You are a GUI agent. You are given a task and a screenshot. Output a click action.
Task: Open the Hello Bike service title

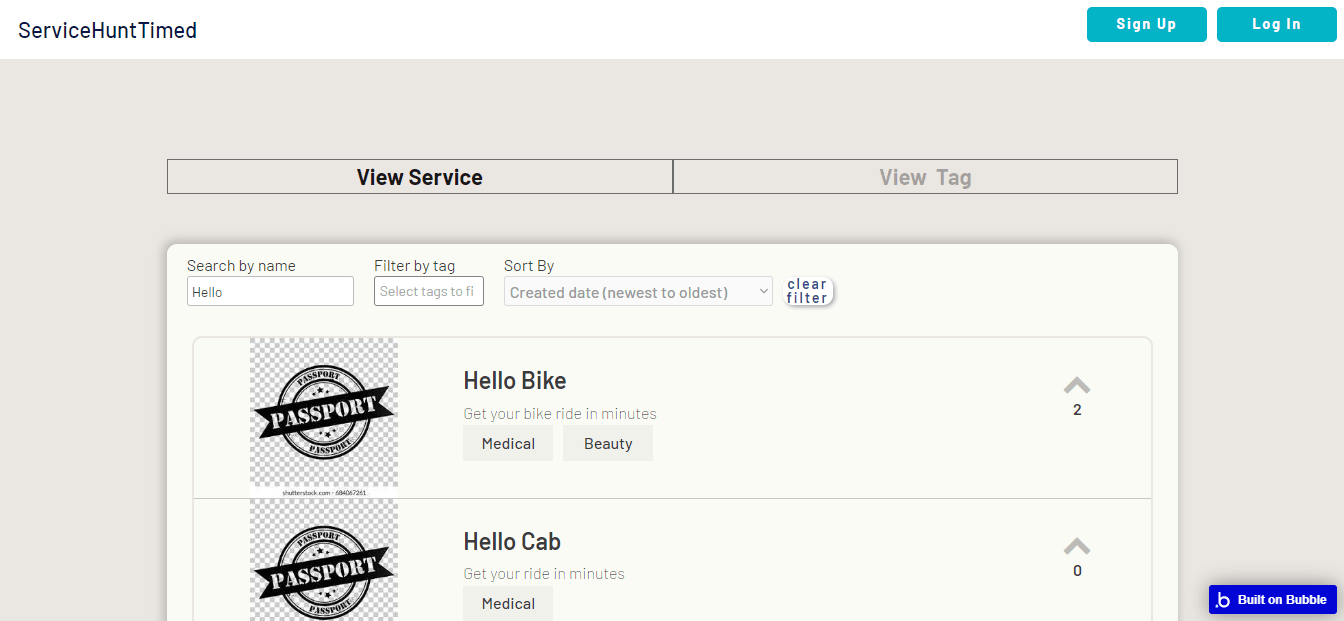pyautogui.click(x=514, y=381)
